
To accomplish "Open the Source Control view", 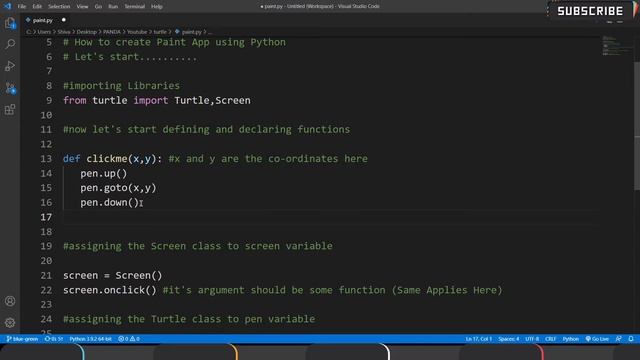I will tap(10, 87).
